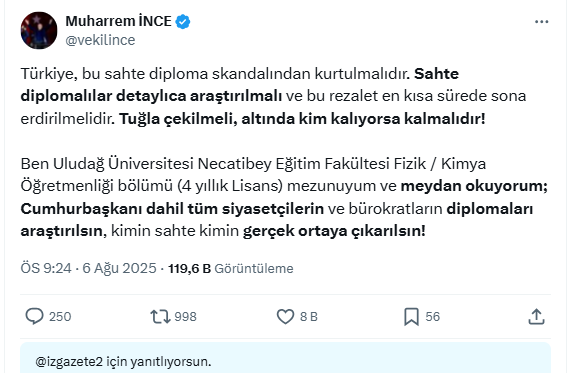Click the retweet arrows icon
The image size is (572, 373).
(x=160, y=317)
